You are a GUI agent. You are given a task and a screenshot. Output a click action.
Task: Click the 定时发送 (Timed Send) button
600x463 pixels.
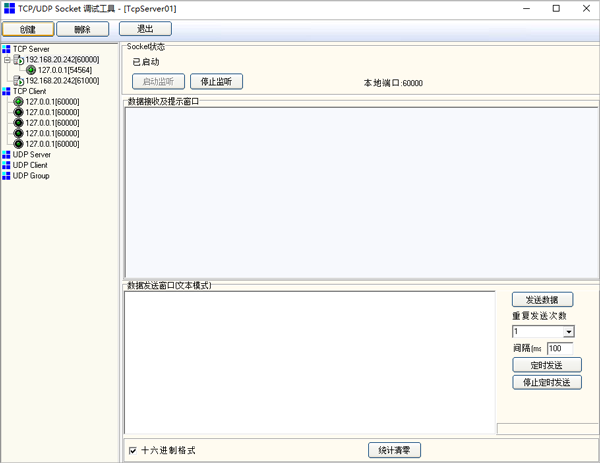(x=547, y=365)
